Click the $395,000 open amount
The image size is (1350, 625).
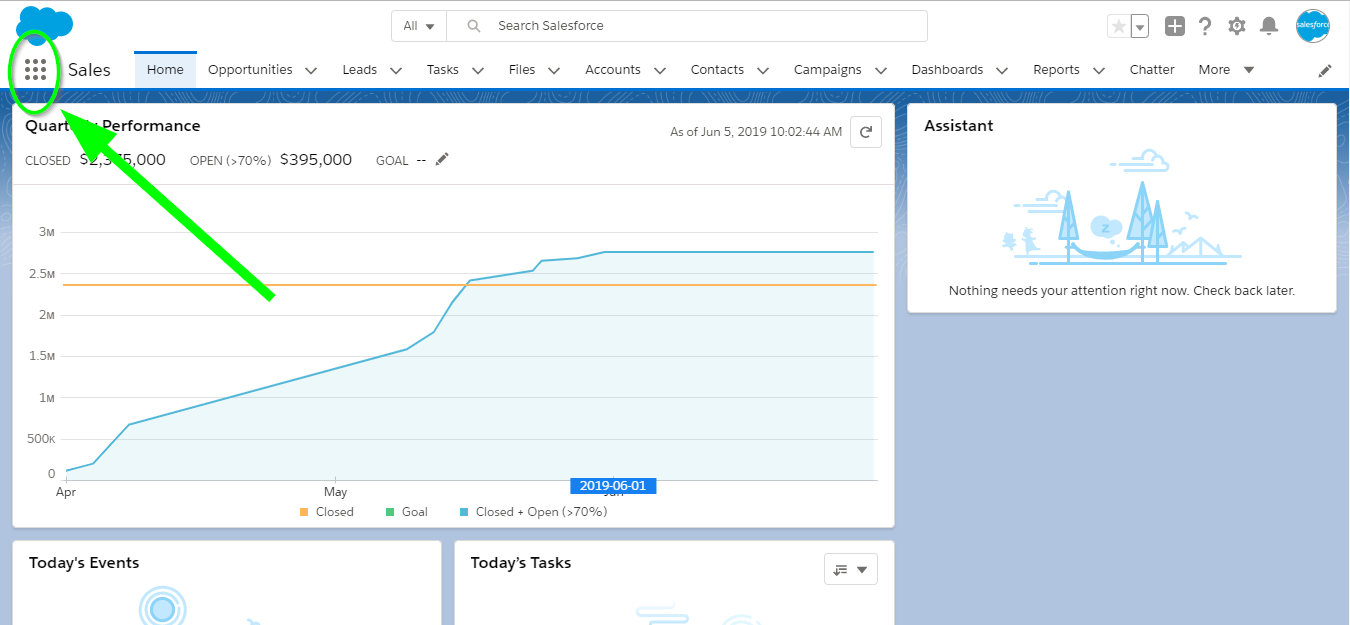click(316, 159)
